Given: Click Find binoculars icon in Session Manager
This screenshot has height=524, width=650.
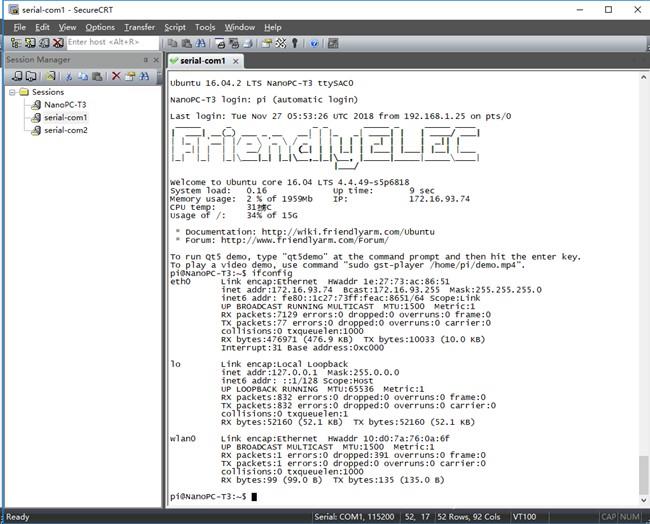Looking at the screenshot, I should (144, 76).
